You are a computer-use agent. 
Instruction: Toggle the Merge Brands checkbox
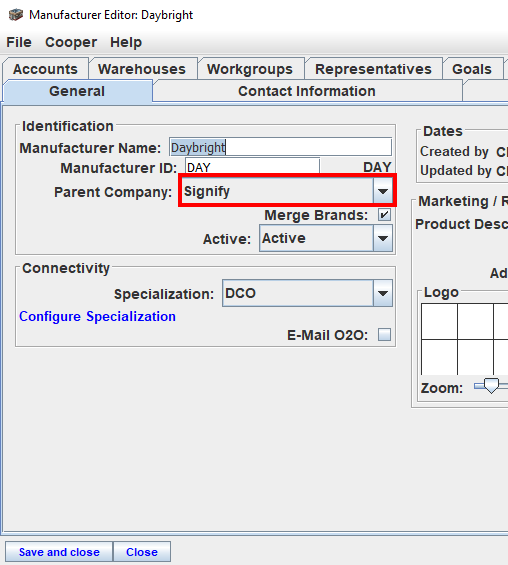[x=384, y=215]
